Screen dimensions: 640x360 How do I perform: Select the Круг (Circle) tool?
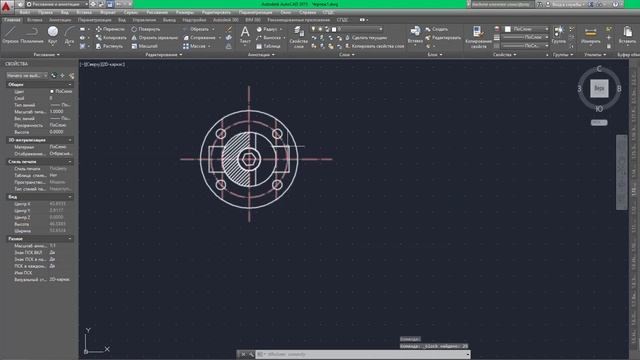click(x=53, y=35)
